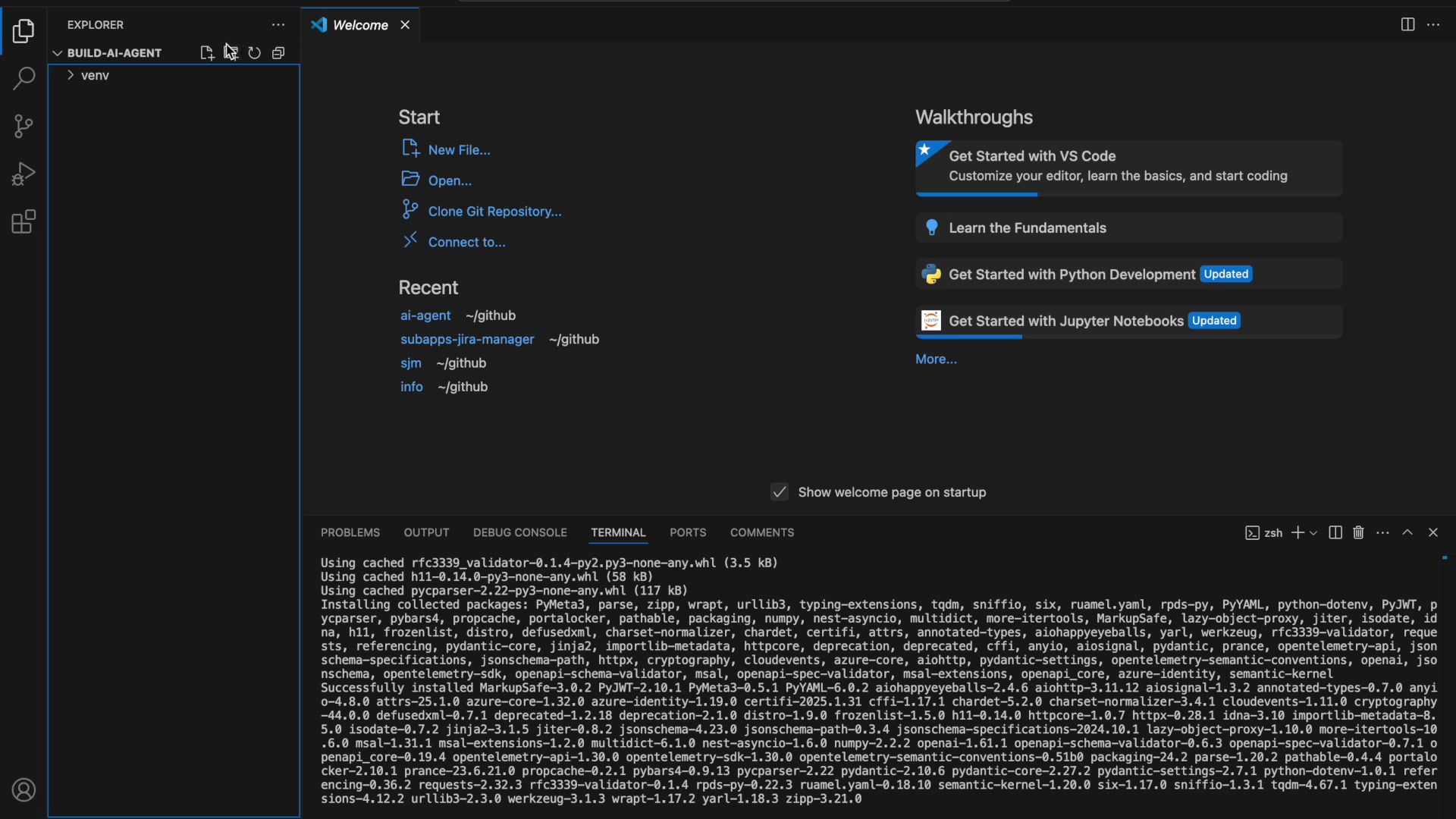Open Explorer views and more actions menu
Viewport: 1456px width, 819px height.
278,25
